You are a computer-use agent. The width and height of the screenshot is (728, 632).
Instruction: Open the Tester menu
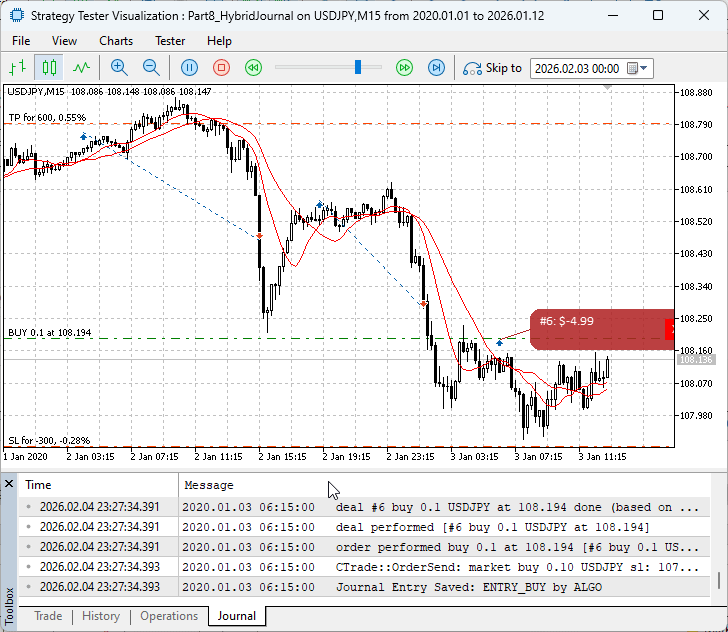pos(170,41)
